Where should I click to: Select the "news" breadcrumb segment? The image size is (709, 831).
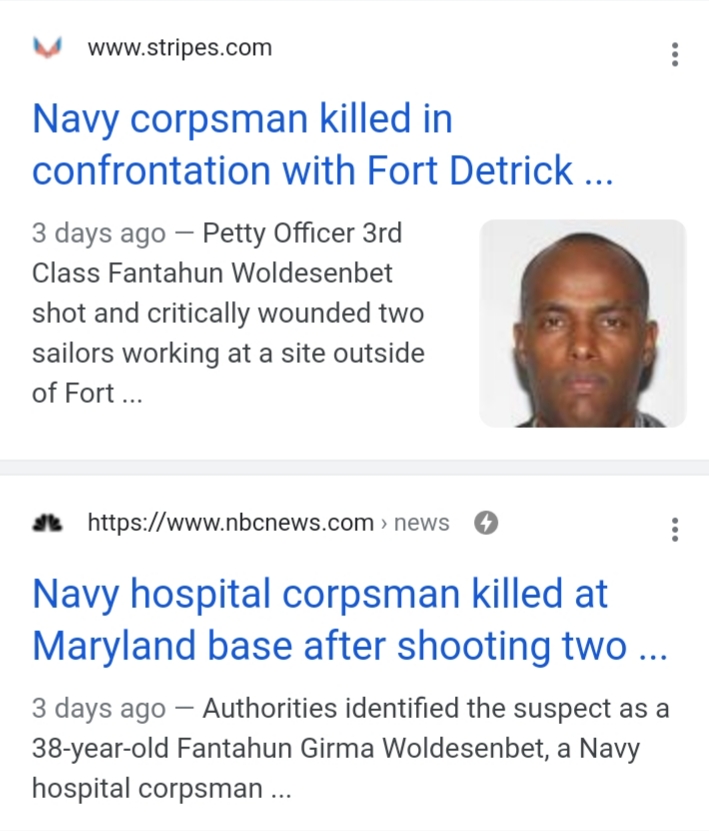click(422, 522)
